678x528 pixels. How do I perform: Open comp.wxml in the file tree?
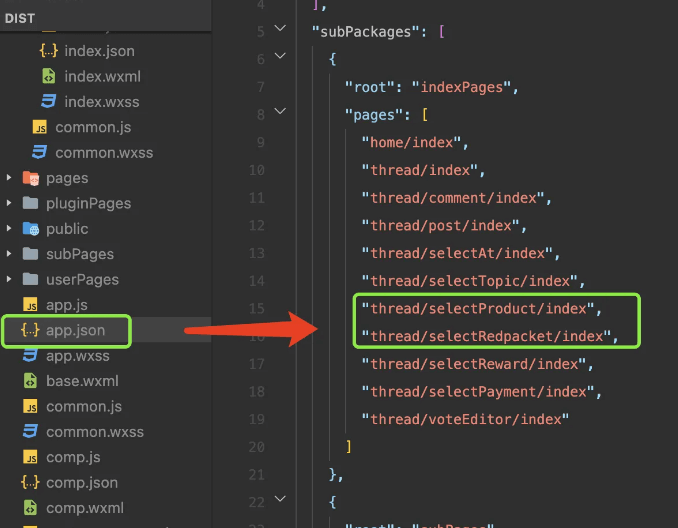[x=83, y=508]
